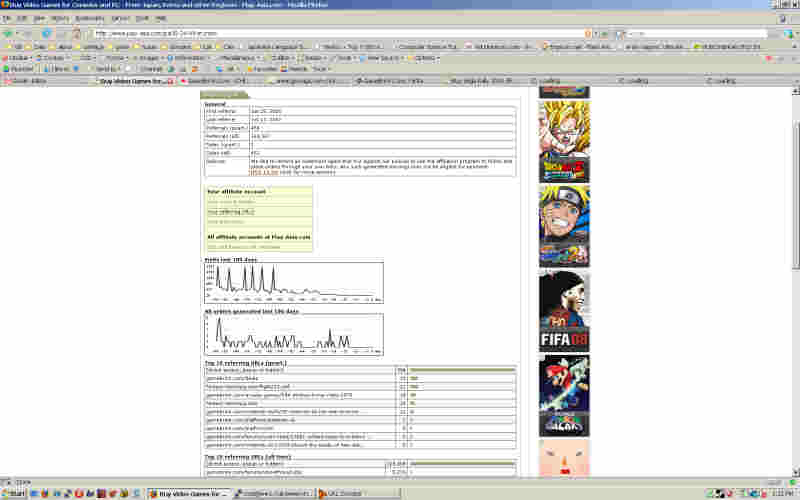Open the Naruto game cover thumbnail
Screen dimensions: 800x500
click(x=564, y=226)
